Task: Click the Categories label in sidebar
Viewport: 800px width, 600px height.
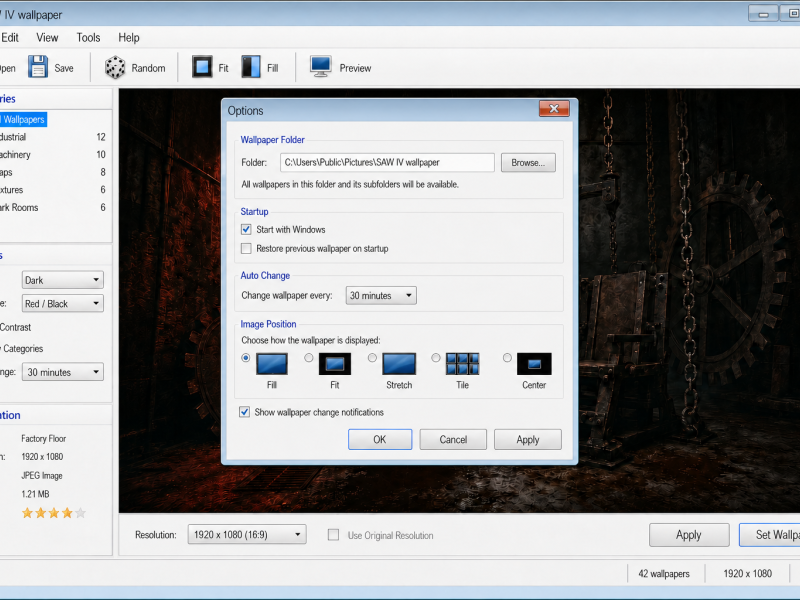Action: [23, 348]
